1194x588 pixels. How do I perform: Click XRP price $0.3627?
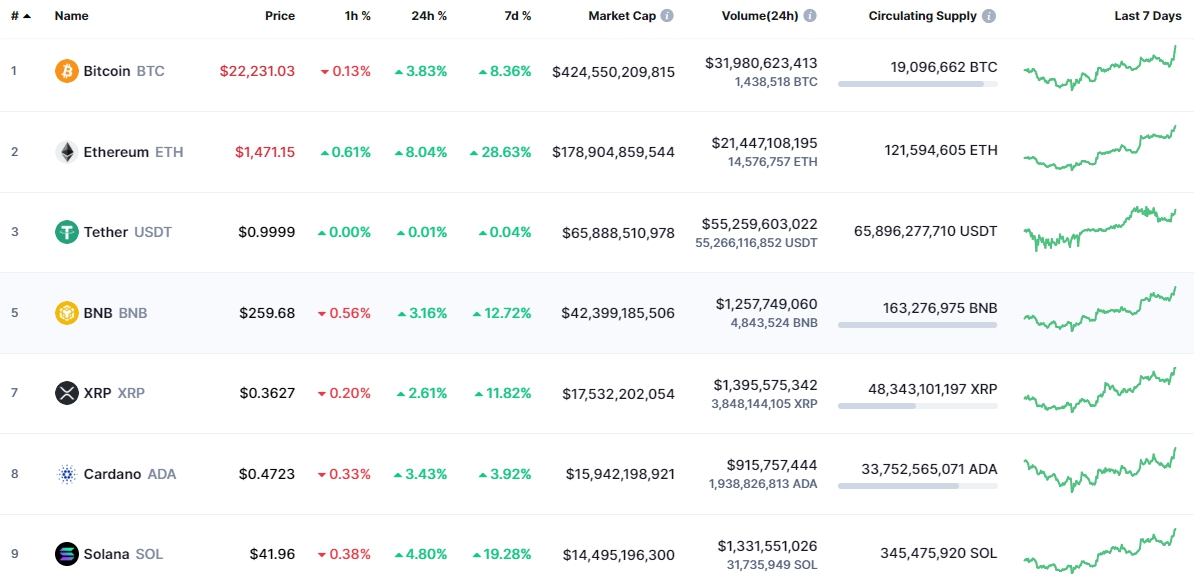(x=267, y=393)
